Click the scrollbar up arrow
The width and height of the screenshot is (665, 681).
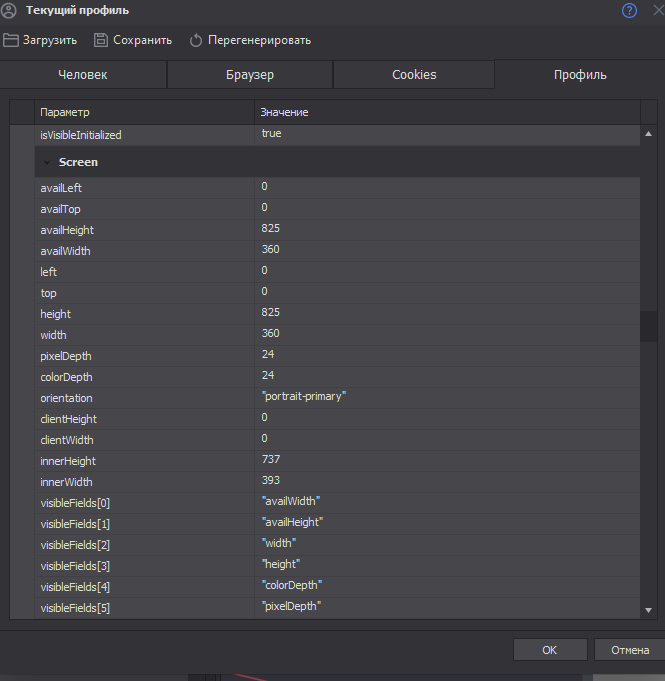point(648,134)
